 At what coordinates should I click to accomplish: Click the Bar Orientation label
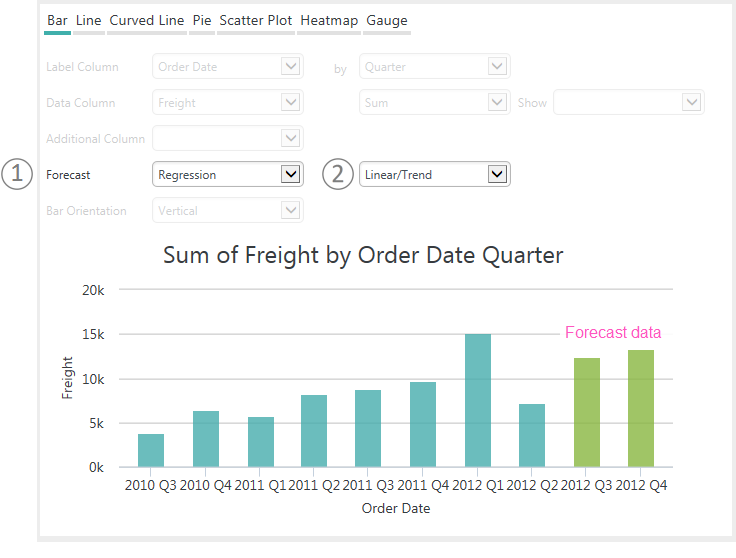point(86,211)
